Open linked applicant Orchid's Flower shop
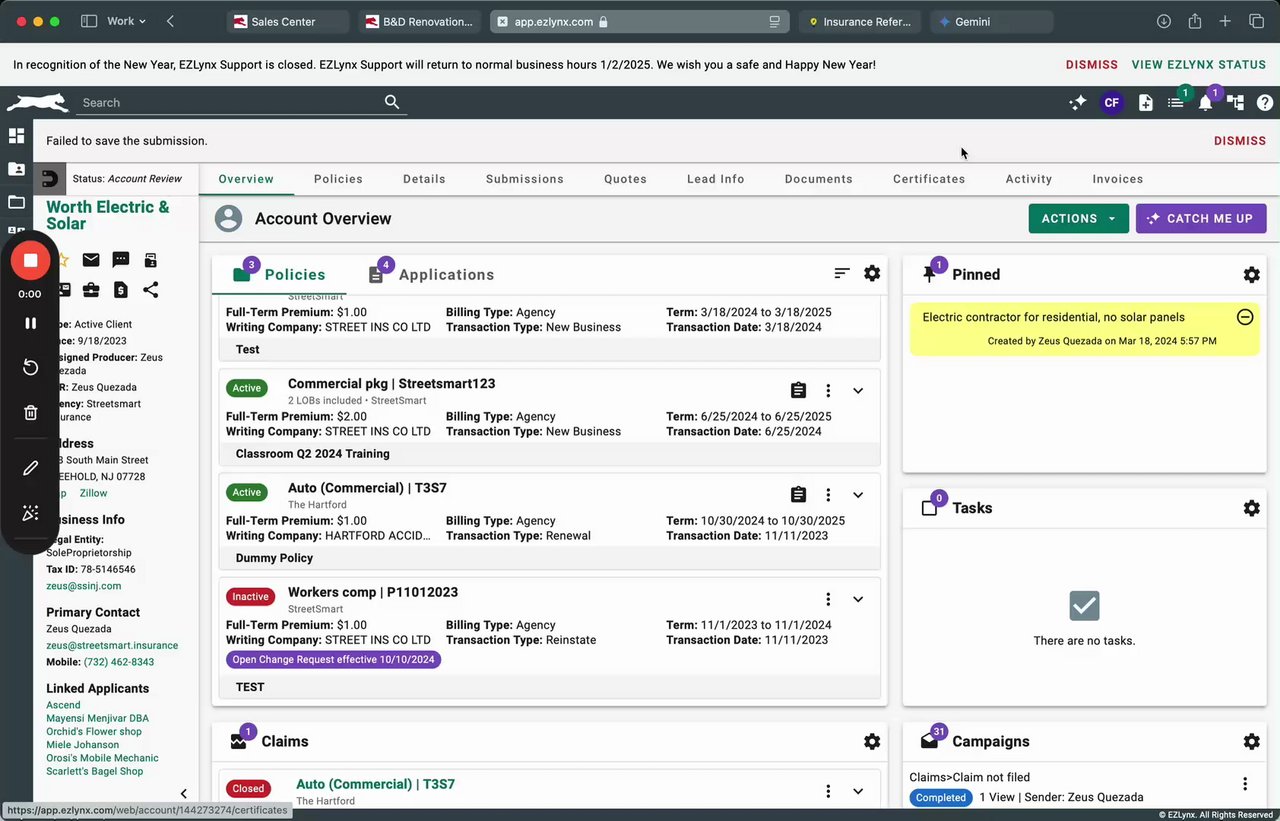This screenshot has height=821, width=1280. click(94, 731)
